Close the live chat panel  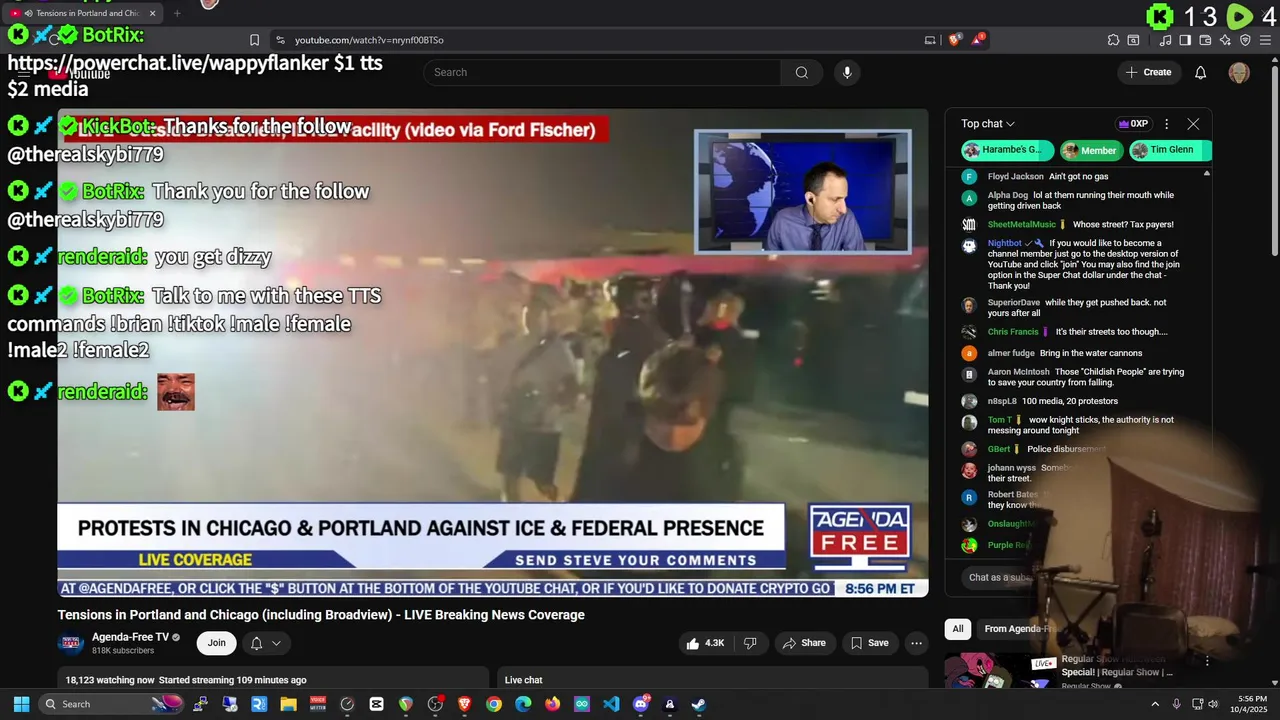tap(1193, 124)
